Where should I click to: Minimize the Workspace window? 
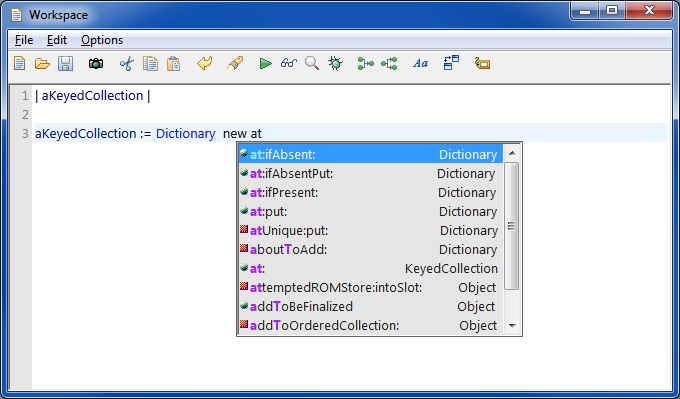click(x=585, y=11)
